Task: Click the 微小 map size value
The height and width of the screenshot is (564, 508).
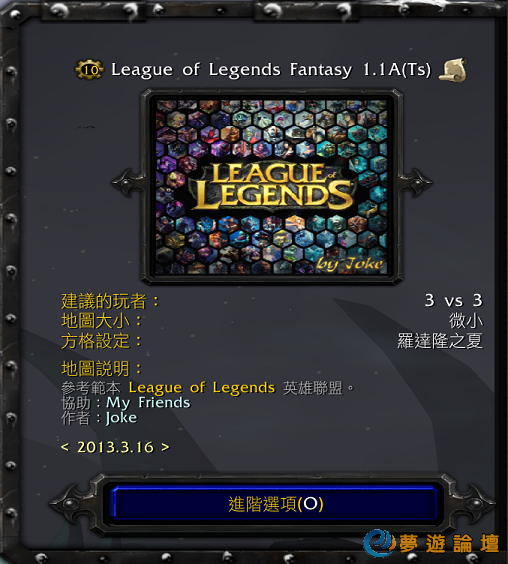Action: (466, 320)
